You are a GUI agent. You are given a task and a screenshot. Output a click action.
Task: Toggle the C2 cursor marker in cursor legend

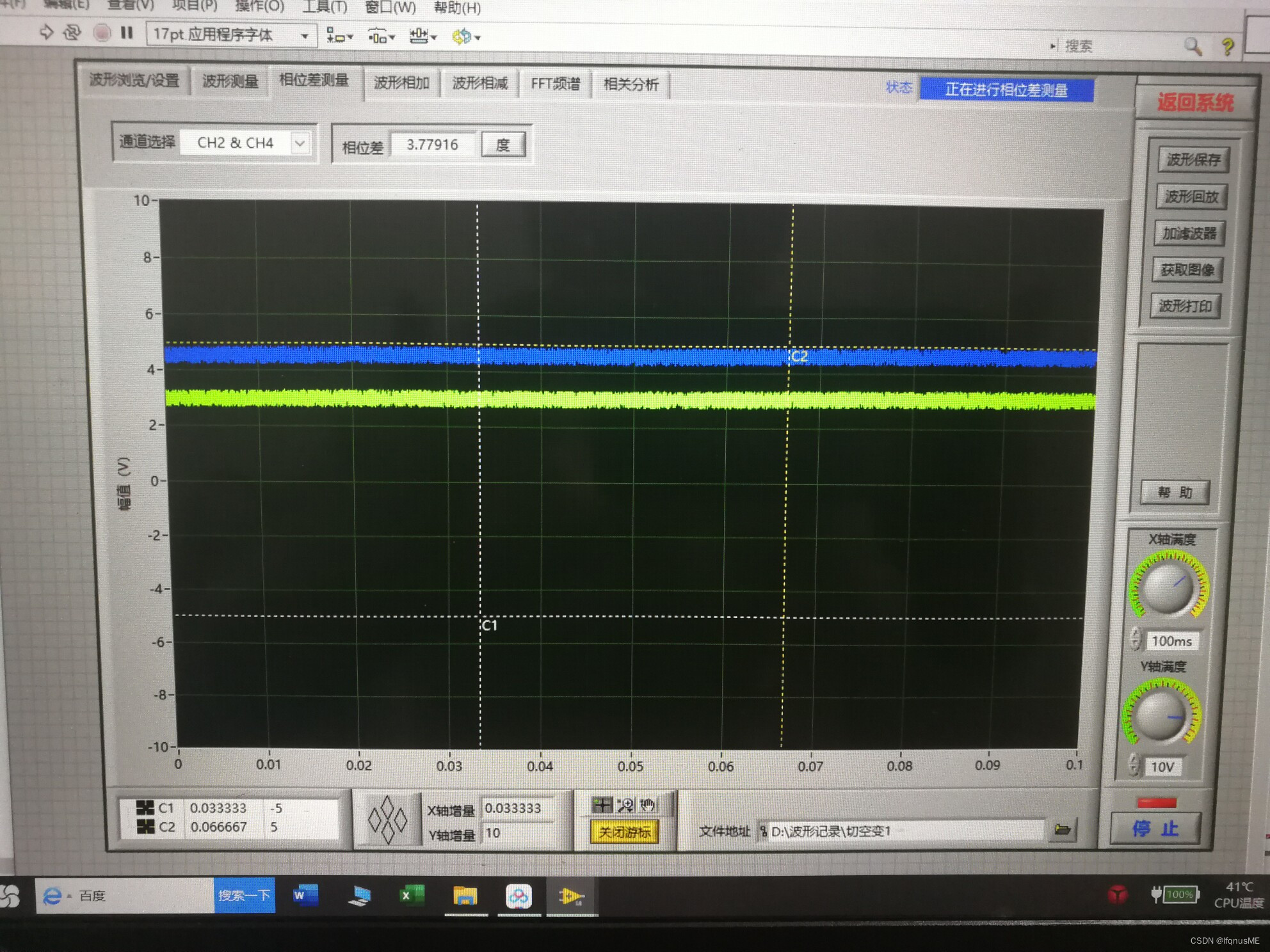point(146,827)
